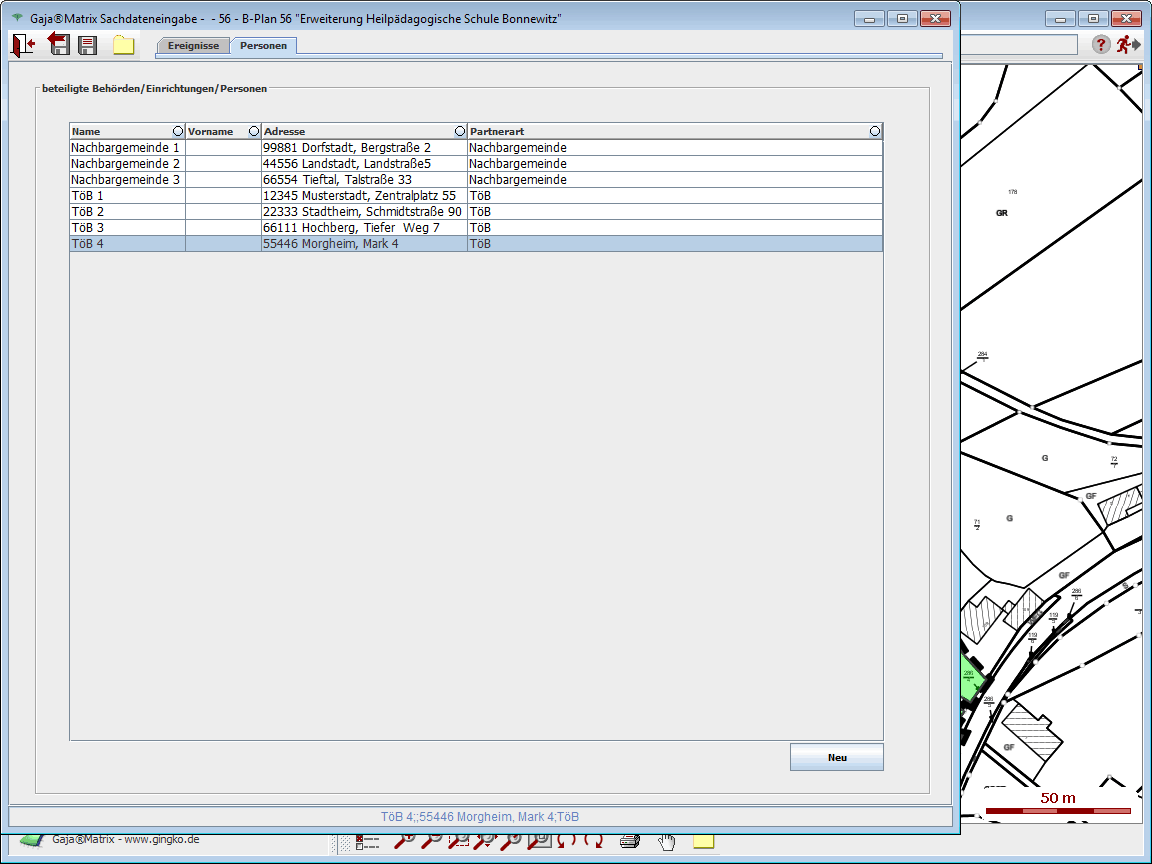Click the yellow note icon in bottom toolbar
This screenshot has height=864, width=1152.
click(x=703, y=841)
